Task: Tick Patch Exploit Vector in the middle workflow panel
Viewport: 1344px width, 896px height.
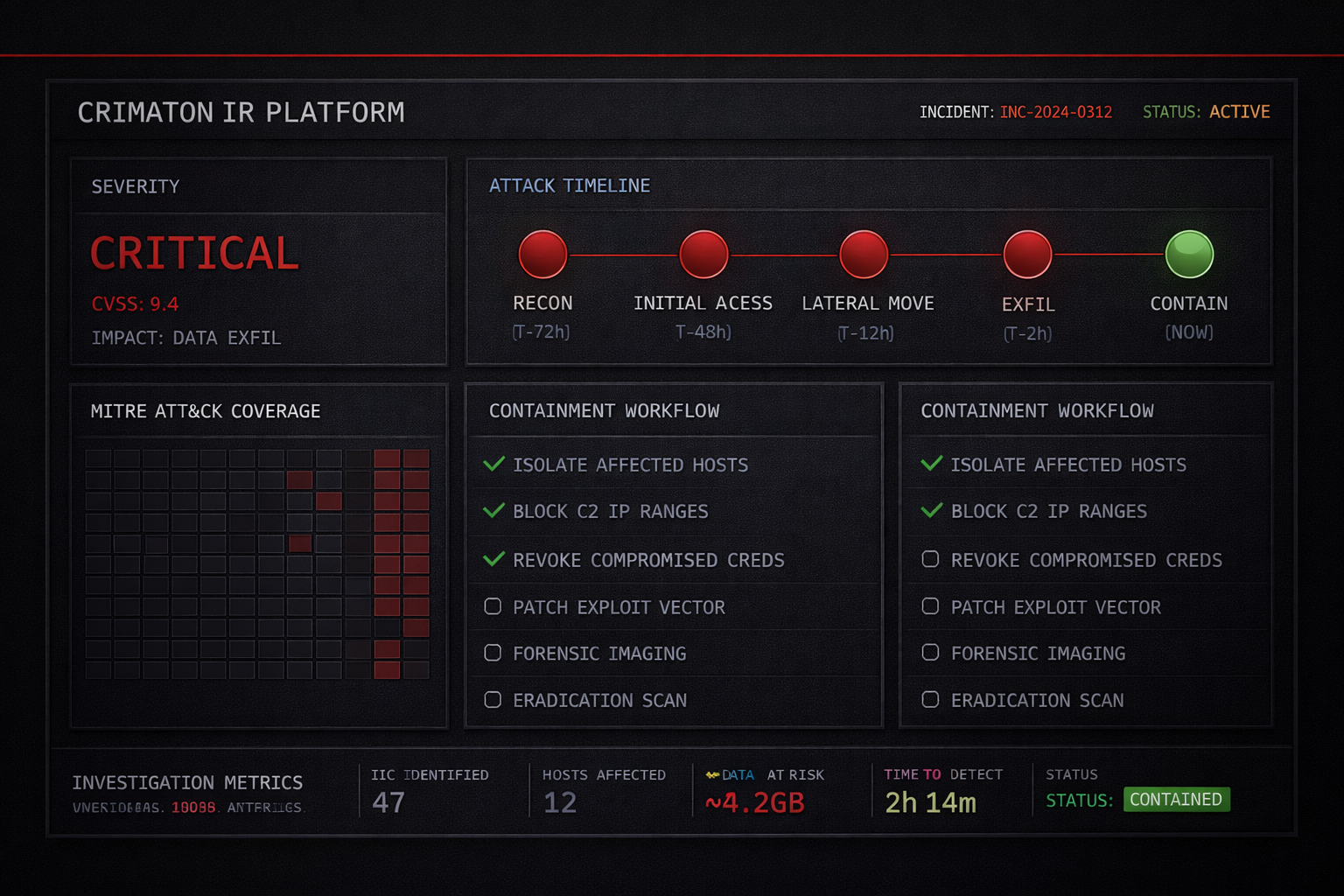Action: (x=493, y=606)
